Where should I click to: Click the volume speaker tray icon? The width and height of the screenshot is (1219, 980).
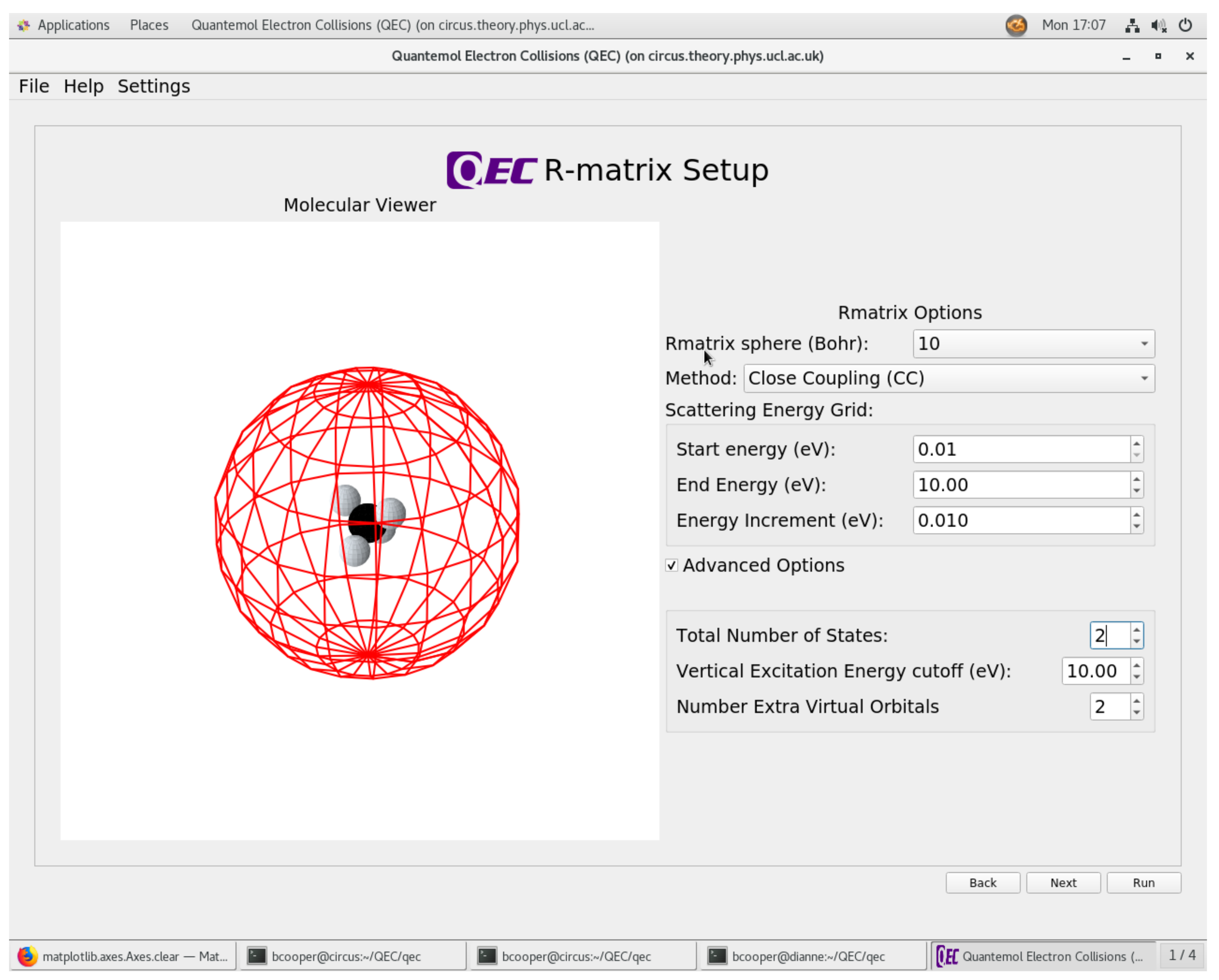click(x=1158, y=26)
